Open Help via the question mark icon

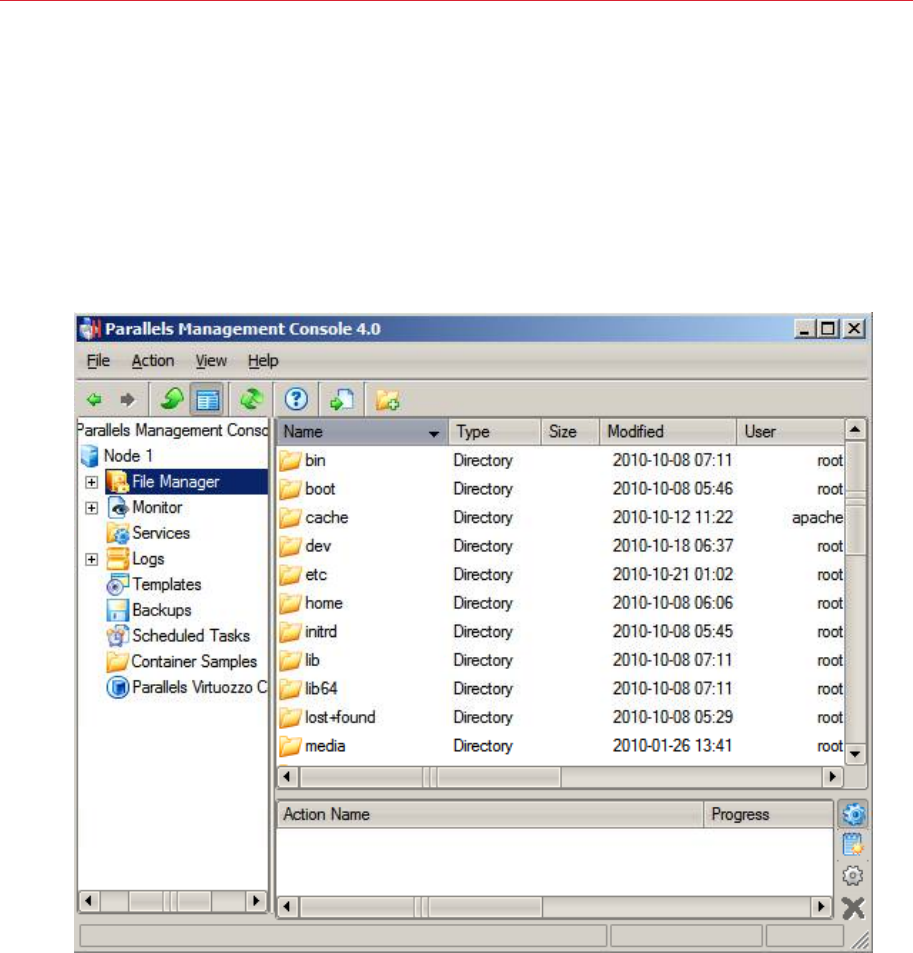coord(296,399)
